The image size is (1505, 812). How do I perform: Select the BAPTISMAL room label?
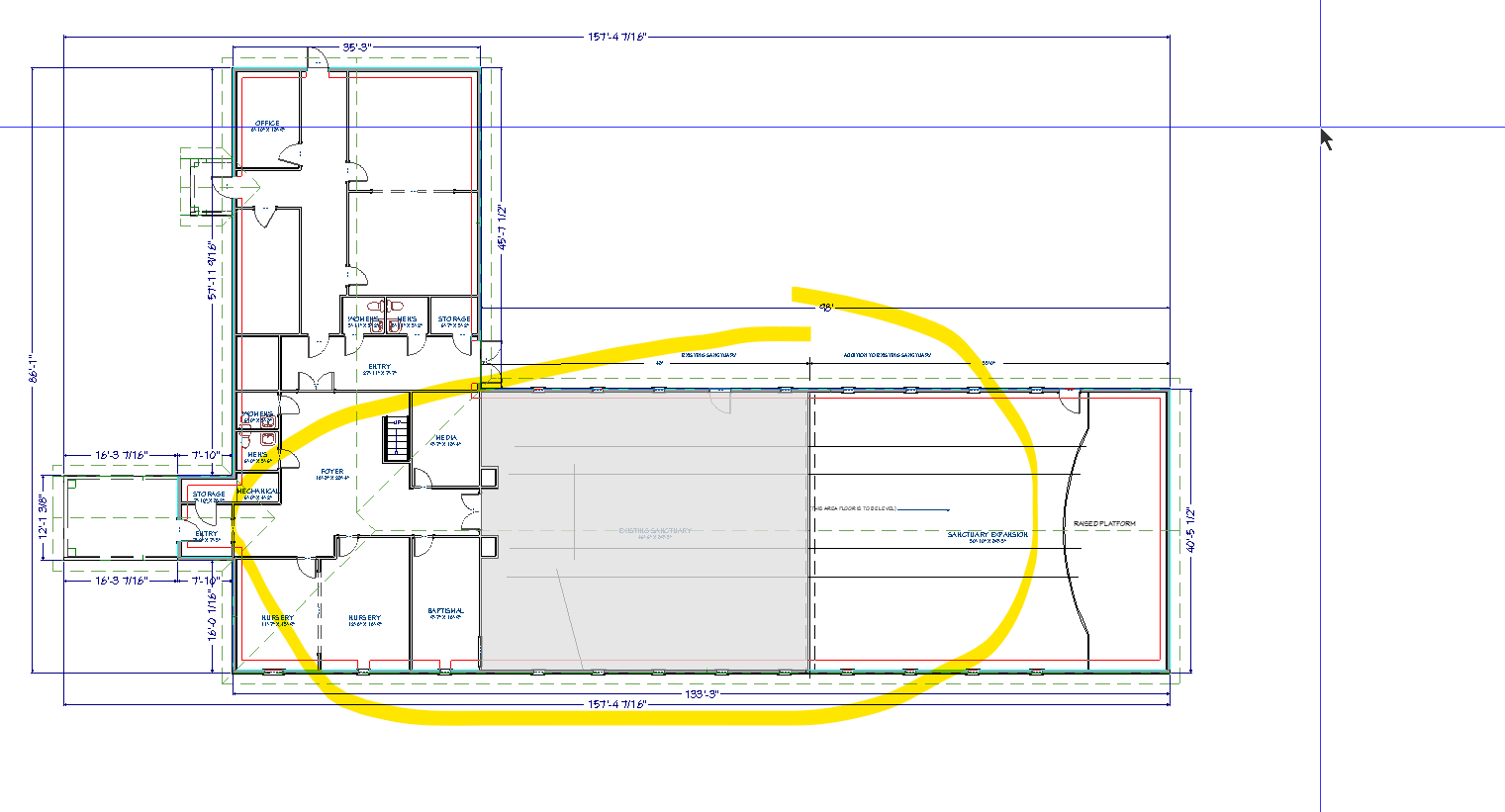click(x=445, y=611)
